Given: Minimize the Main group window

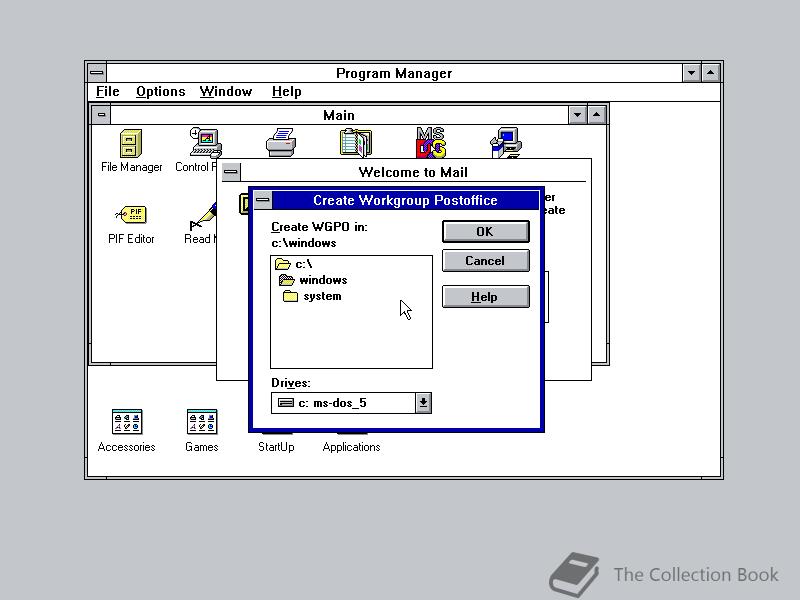Looking at the screenshot, I should pos(578,115).
